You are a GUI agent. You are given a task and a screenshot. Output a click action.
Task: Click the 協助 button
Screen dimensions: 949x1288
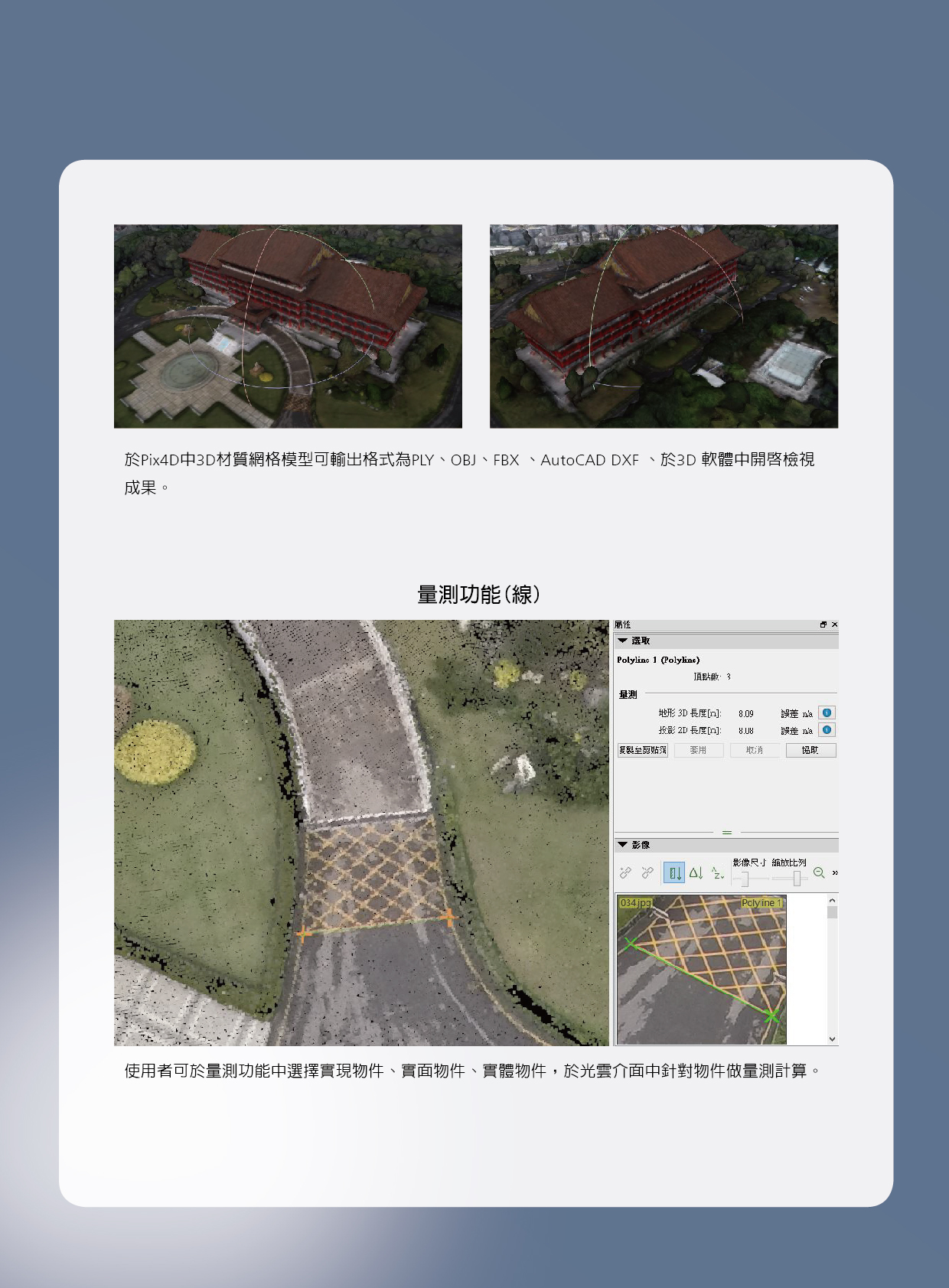810,750
